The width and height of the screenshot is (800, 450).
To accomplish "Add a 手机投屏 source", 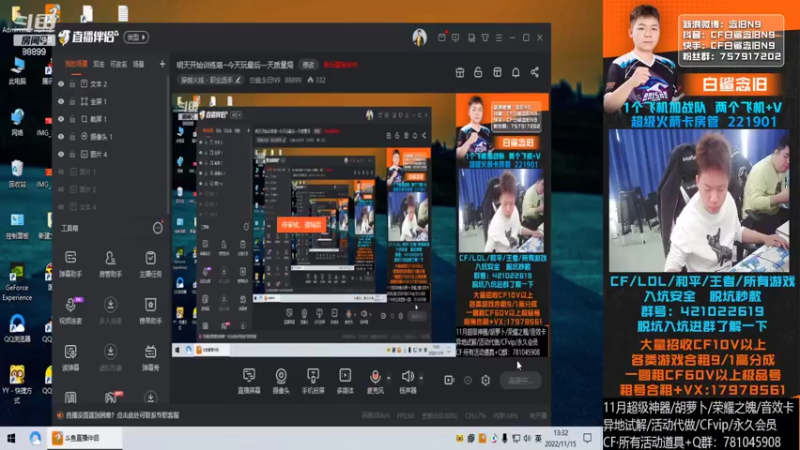I will click(313, 381).
